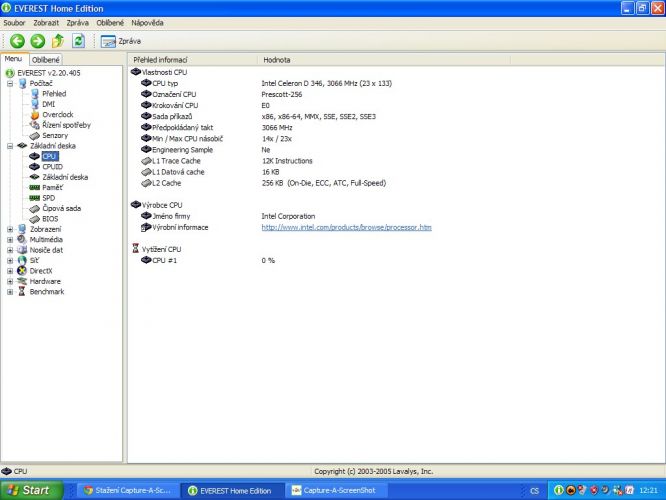Screen dimensions: 666x500
Task: Select the Paměť memory icon
Action: point(34,188)
